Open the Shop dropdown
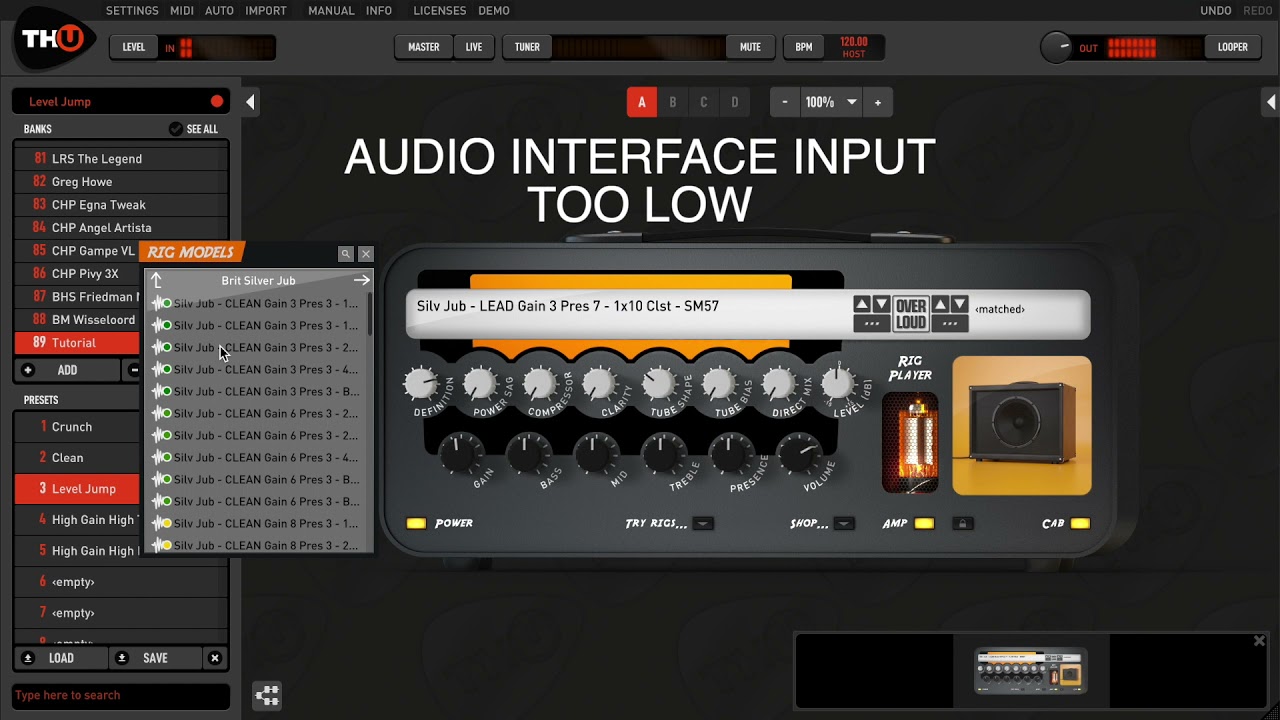 (x=844, y=523)
